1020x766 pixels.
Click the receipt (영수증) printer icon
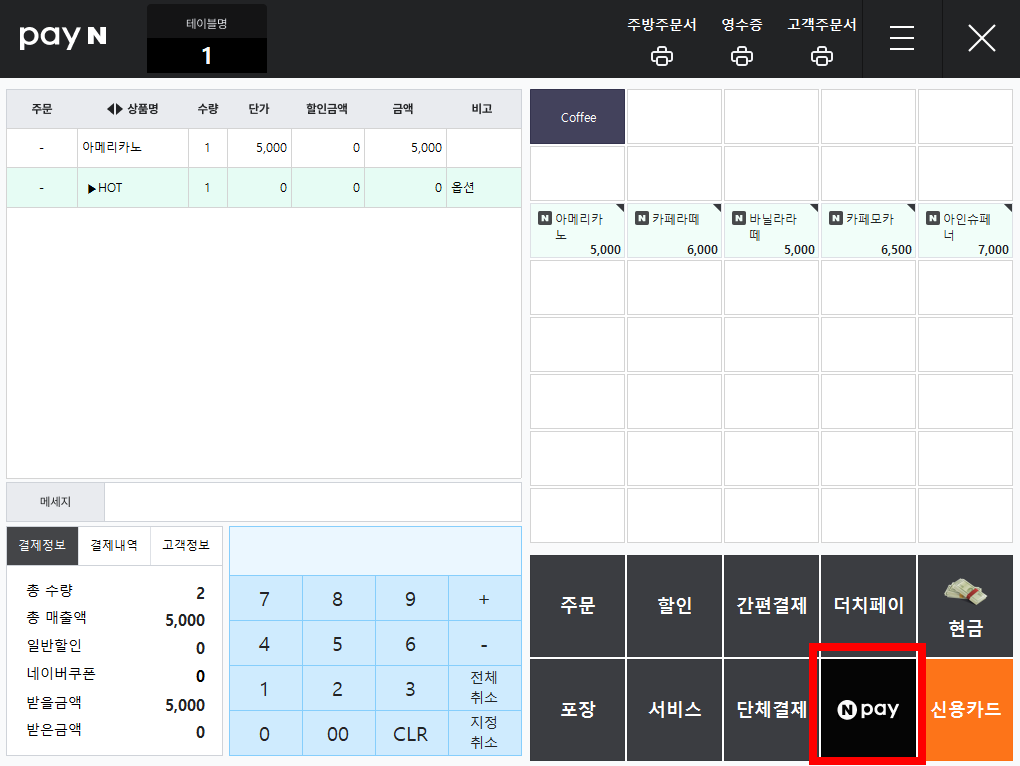coord(742,57)
